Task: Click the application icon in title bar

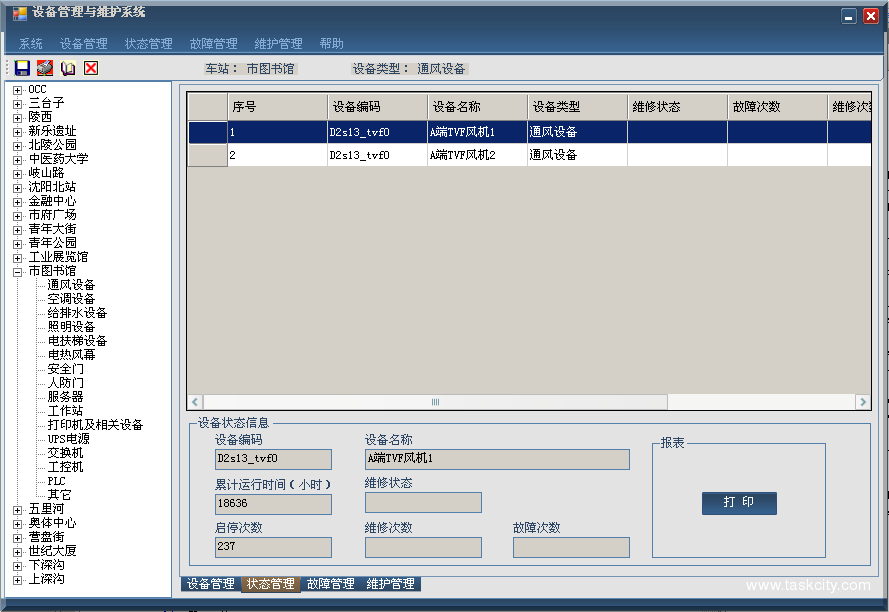Action: [x=19, y=13]
